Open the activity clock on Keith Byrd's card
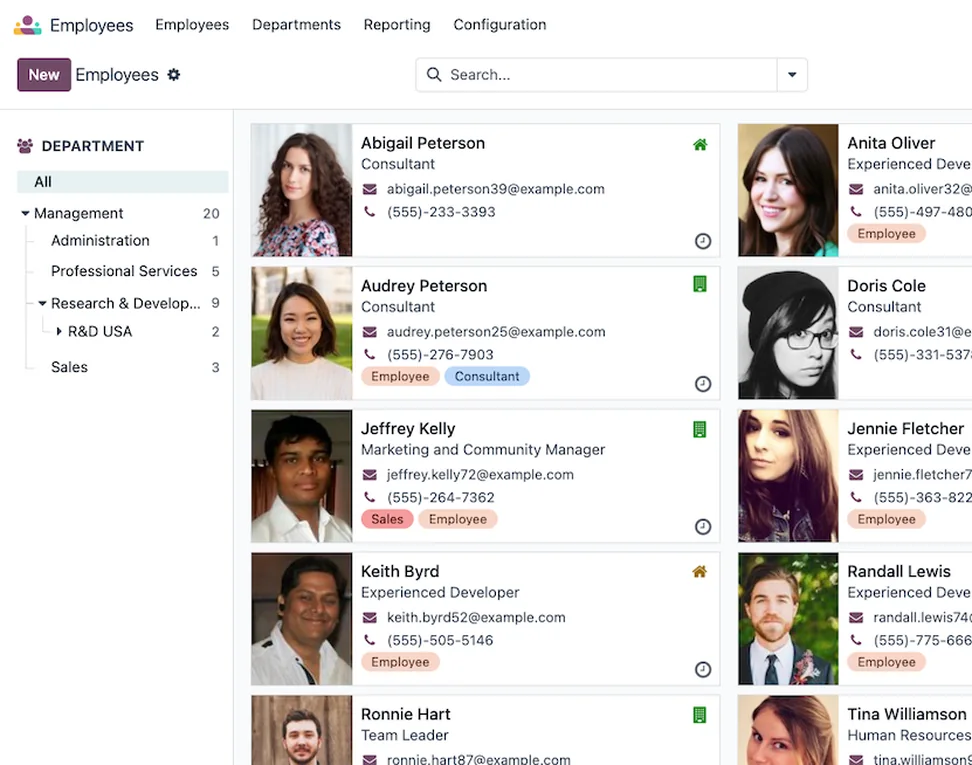Viewport: 972px width, 765px height. click(x=702, y=670)
